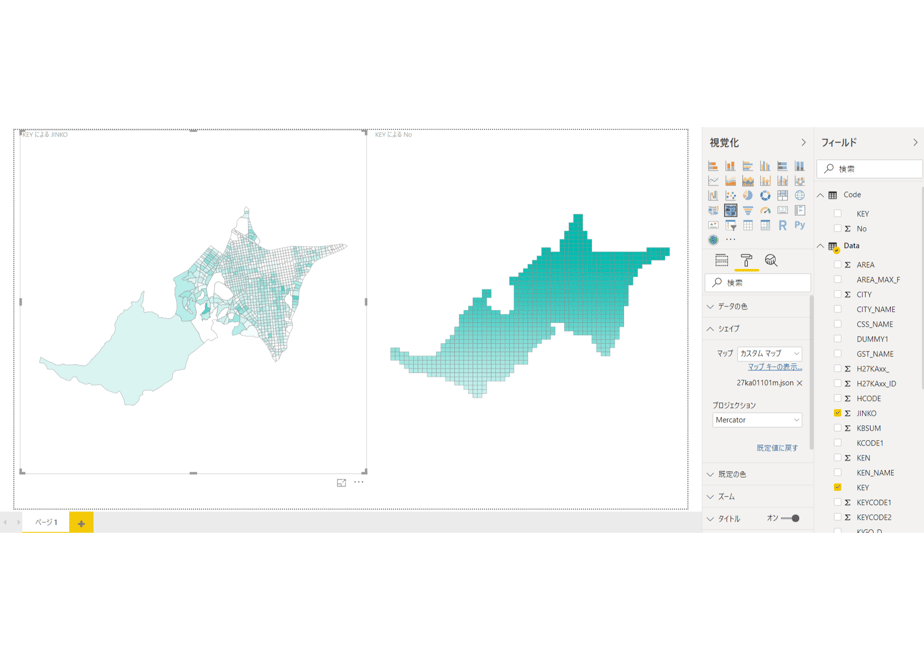Viewport: 924px width, 660px height.
Task: Uncheck the JINKO field checkbox
Action: (x=837, y=413)
